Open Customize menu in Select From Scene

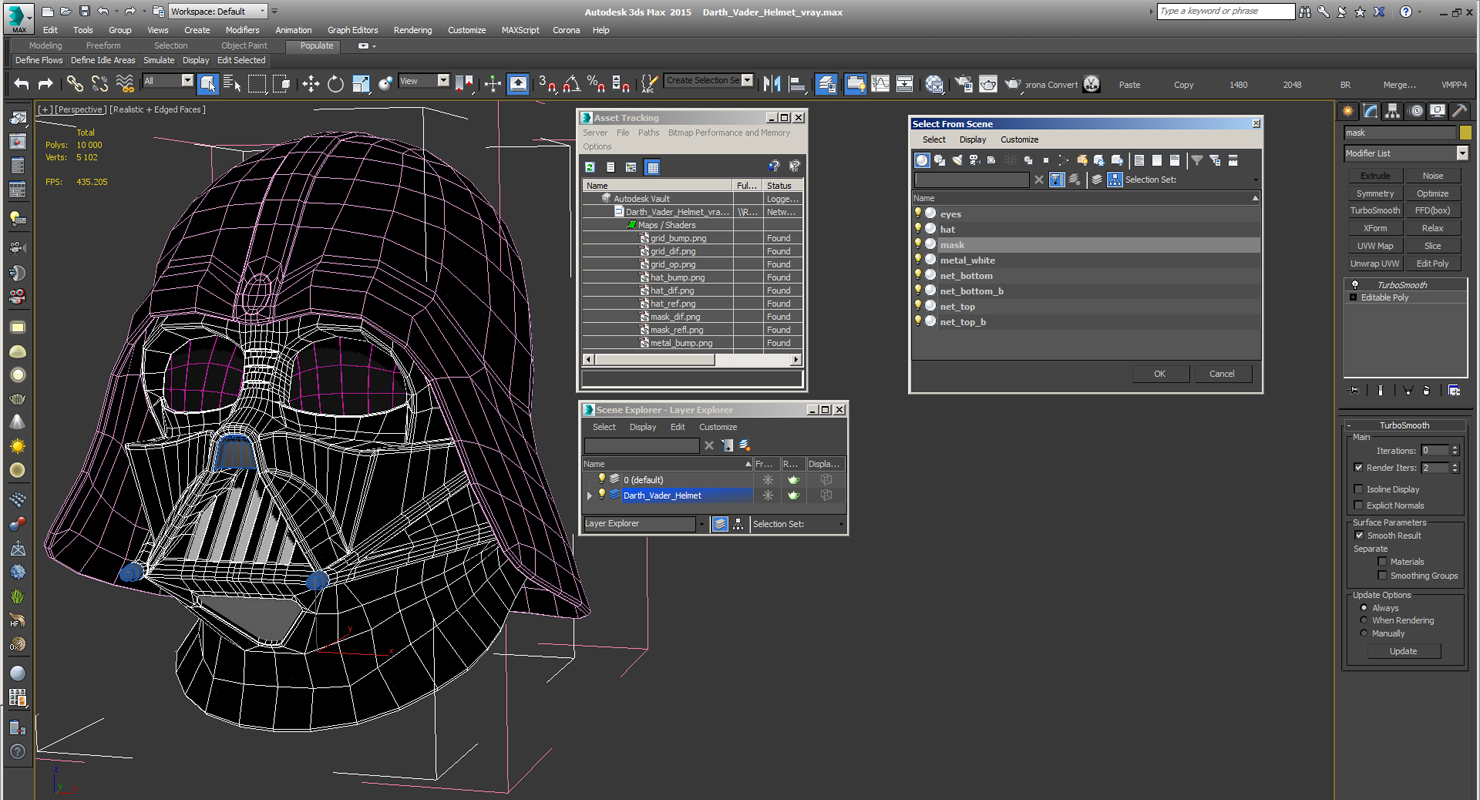click(x=1019, y=139)
